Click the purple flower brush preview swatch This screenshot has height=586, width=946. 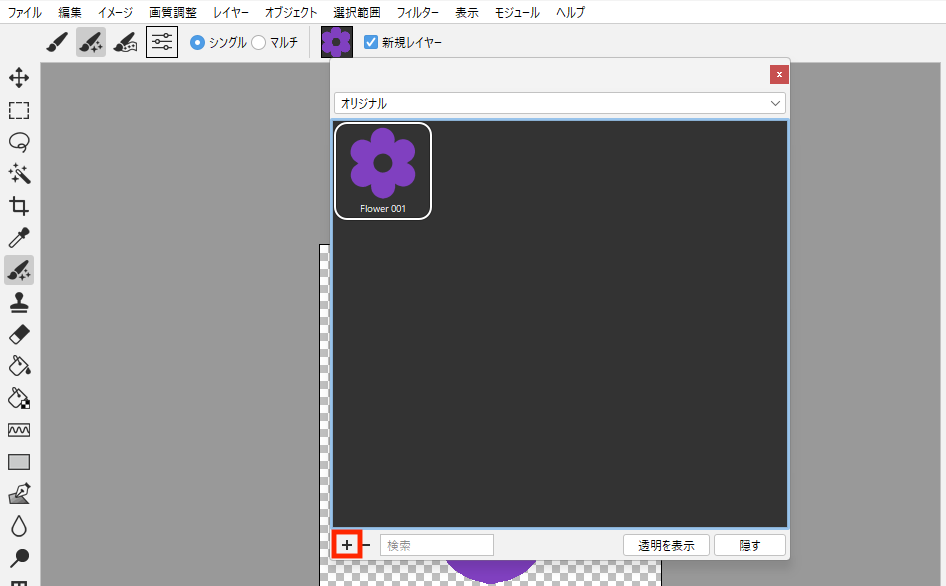point(337,42)
